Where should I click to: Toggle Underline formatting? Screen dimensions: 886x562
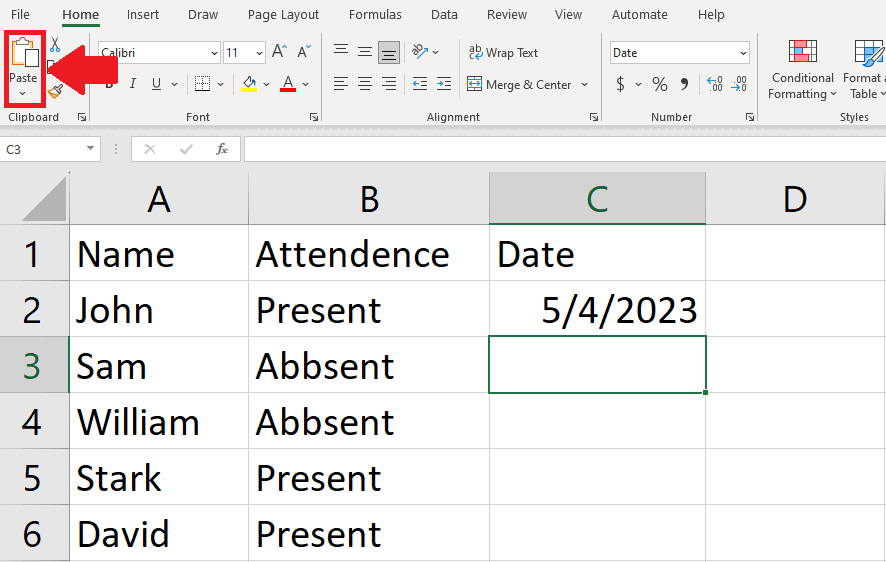(157, 84)
